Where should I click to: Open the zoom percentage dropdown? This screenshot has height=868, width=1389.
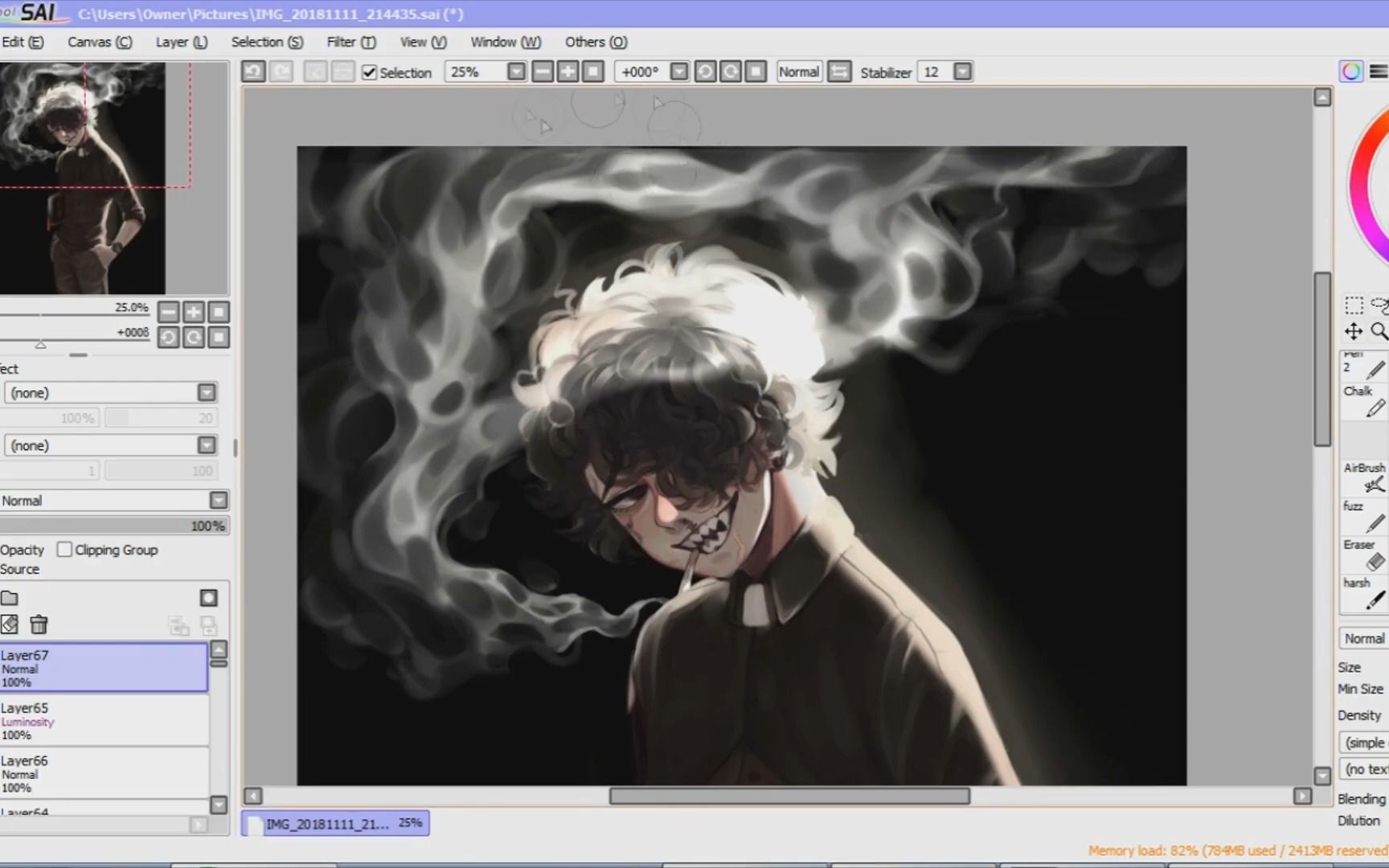[516, 72]
